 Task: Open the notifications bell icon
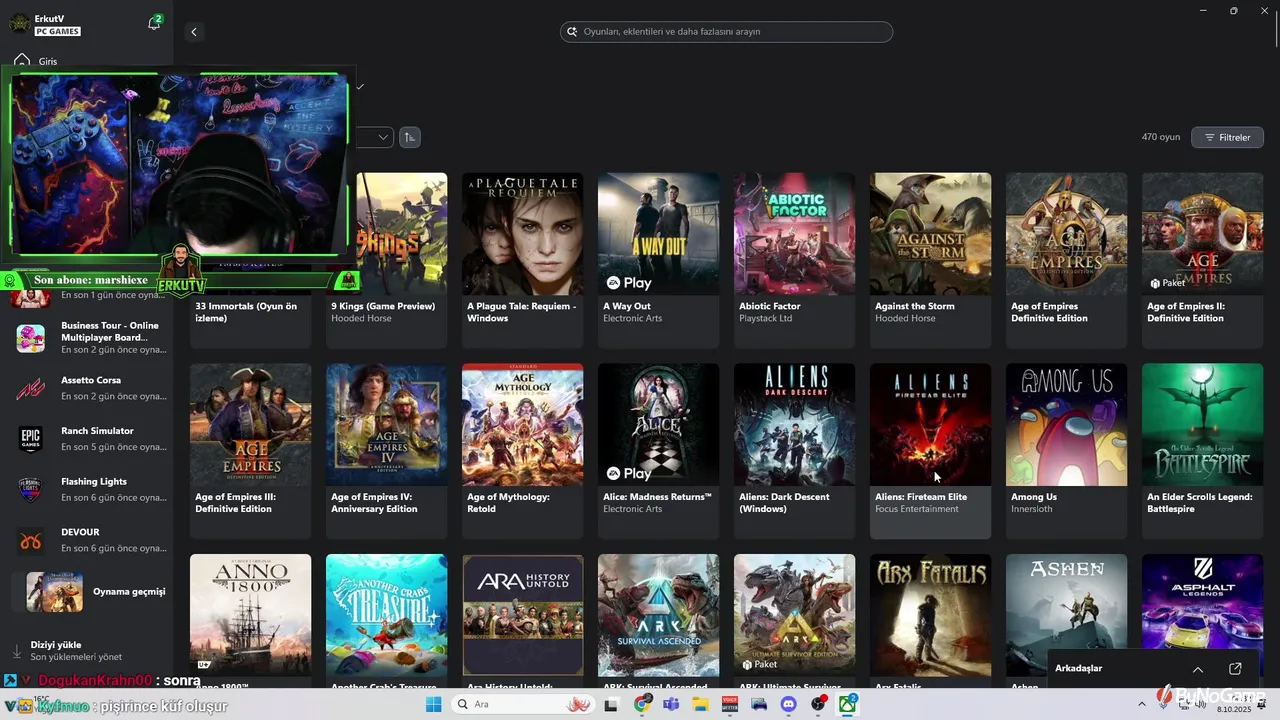point(154,23)
